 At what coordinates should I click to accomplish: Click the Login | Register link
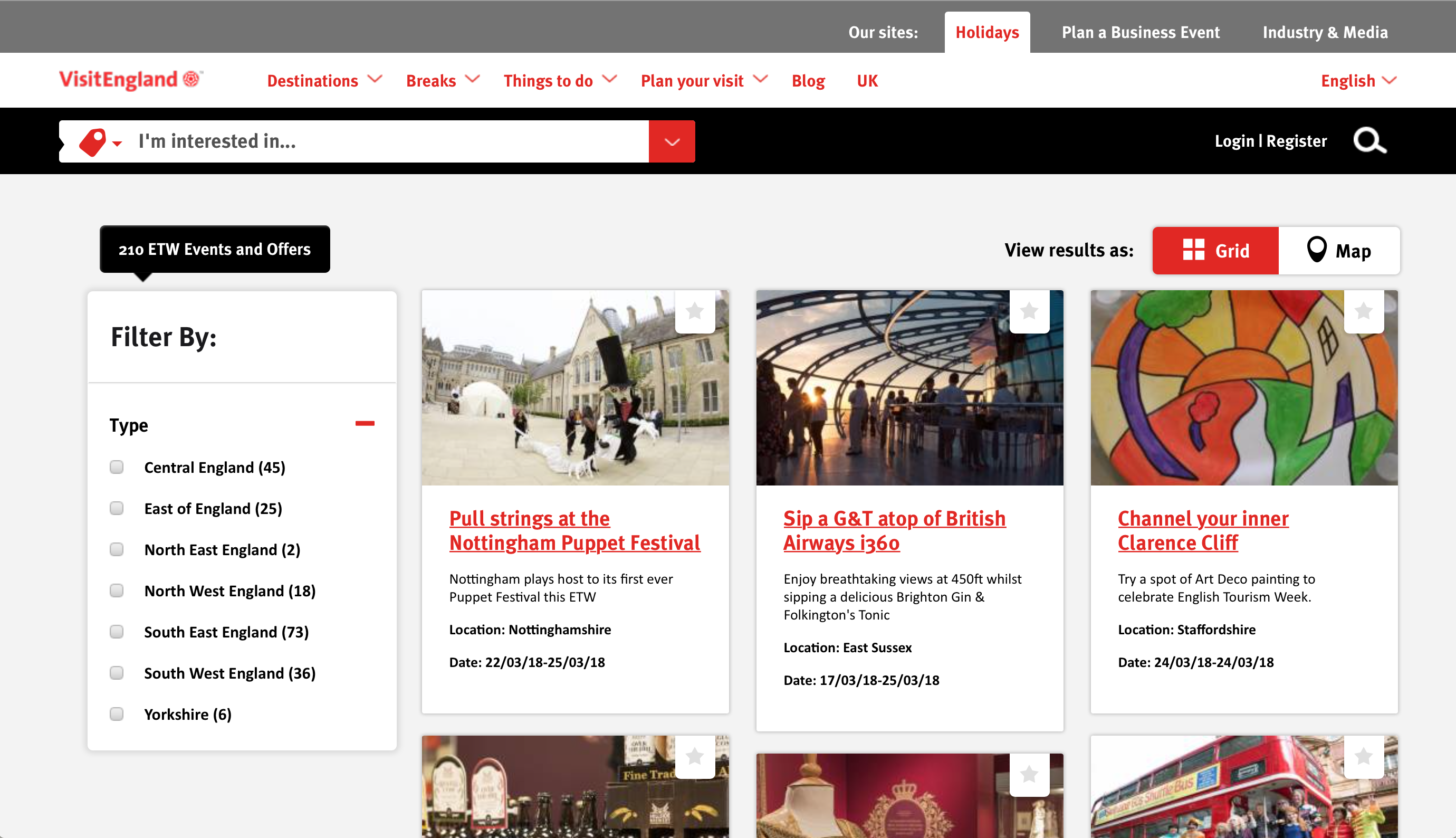(x=1271, y=141)
